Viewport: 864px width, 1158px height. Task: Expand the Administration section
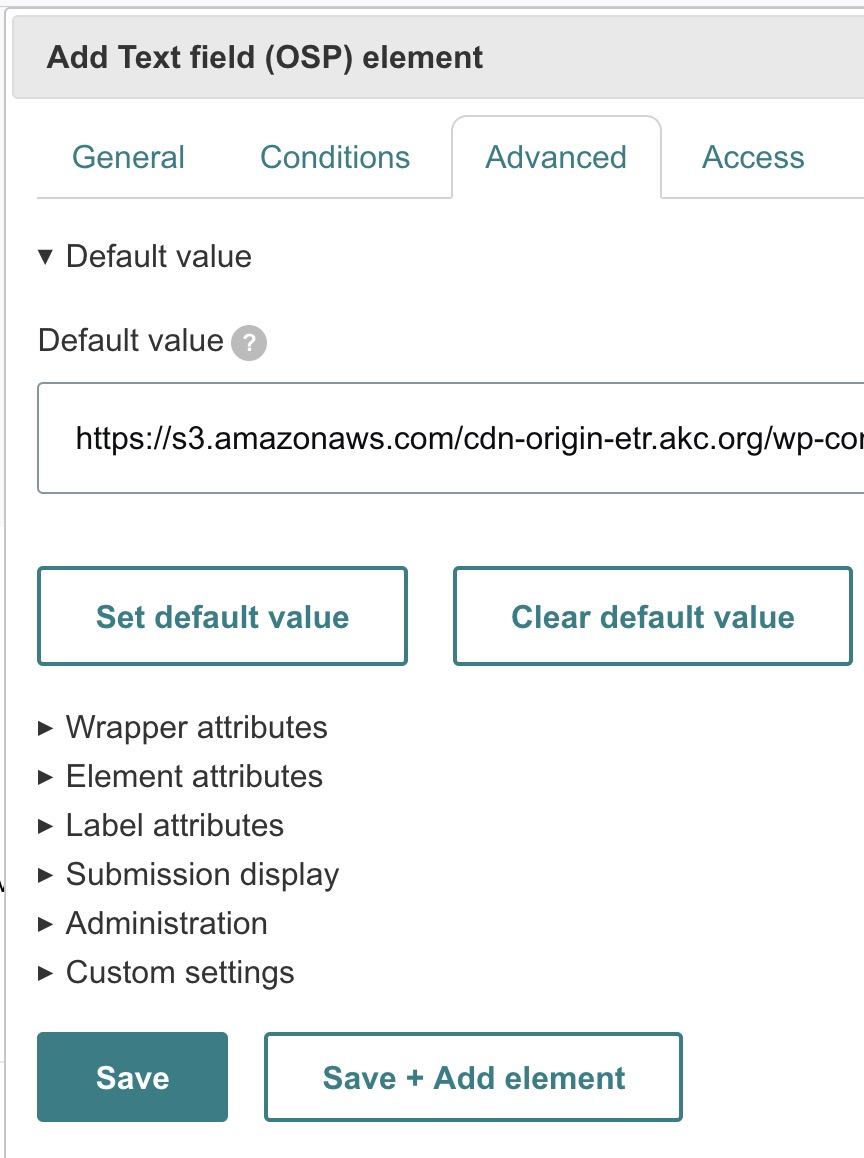[166, 923]
